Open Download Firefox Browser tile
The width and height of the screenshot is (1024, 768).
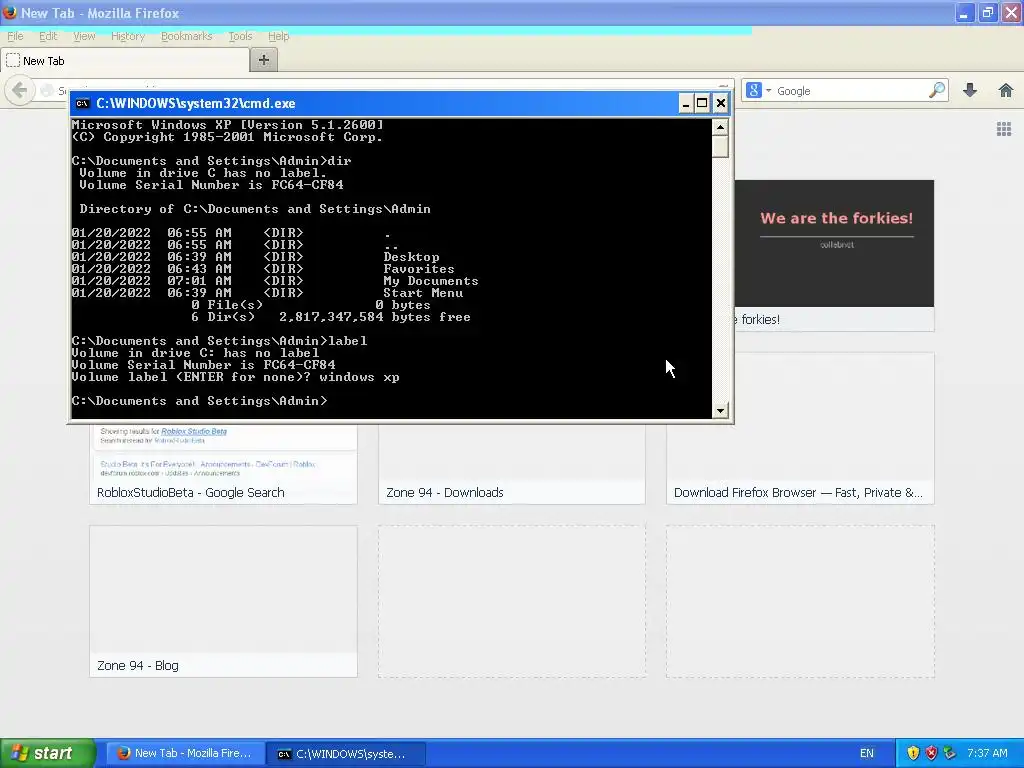pos(800,428)
